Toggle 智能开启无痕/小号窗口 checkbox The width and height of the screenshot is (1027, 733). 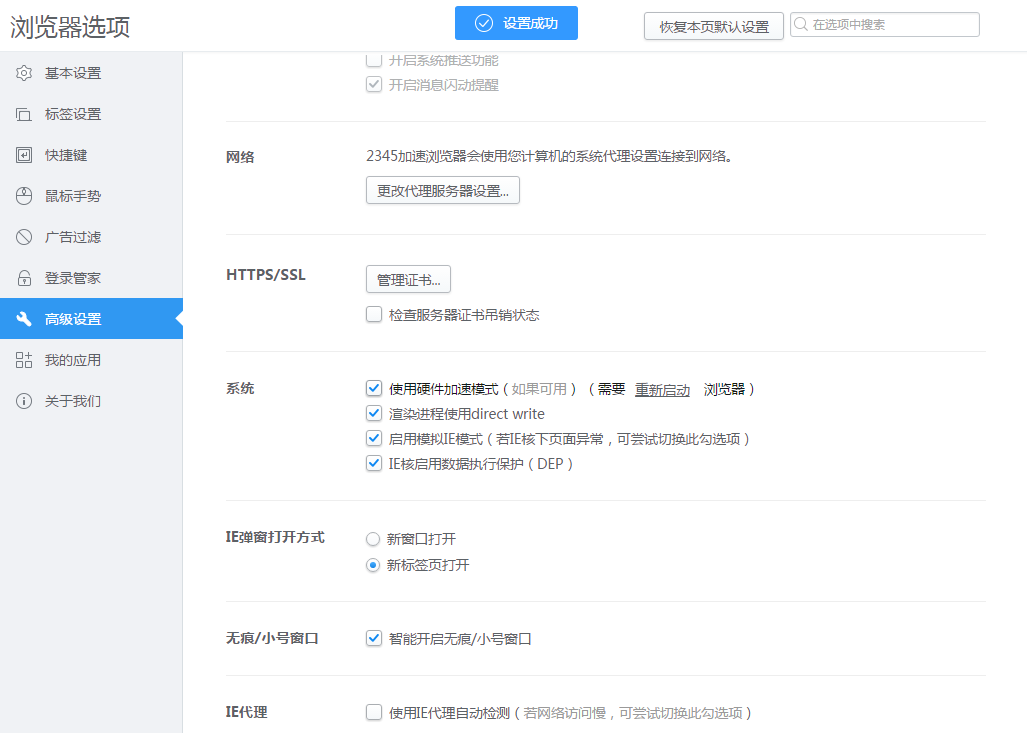click(374, 638)
